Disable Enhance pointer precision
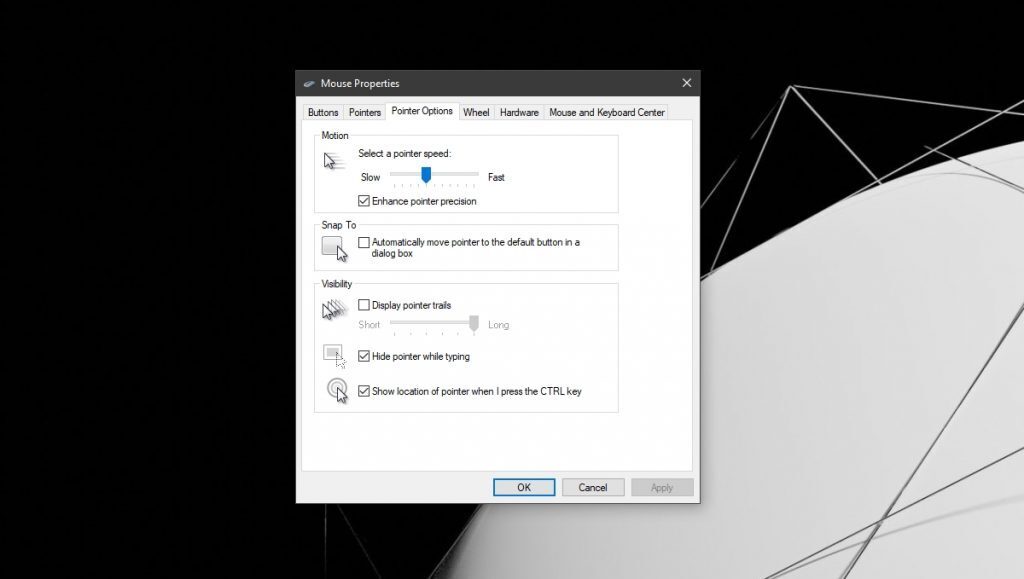 [x=366, y=201]
